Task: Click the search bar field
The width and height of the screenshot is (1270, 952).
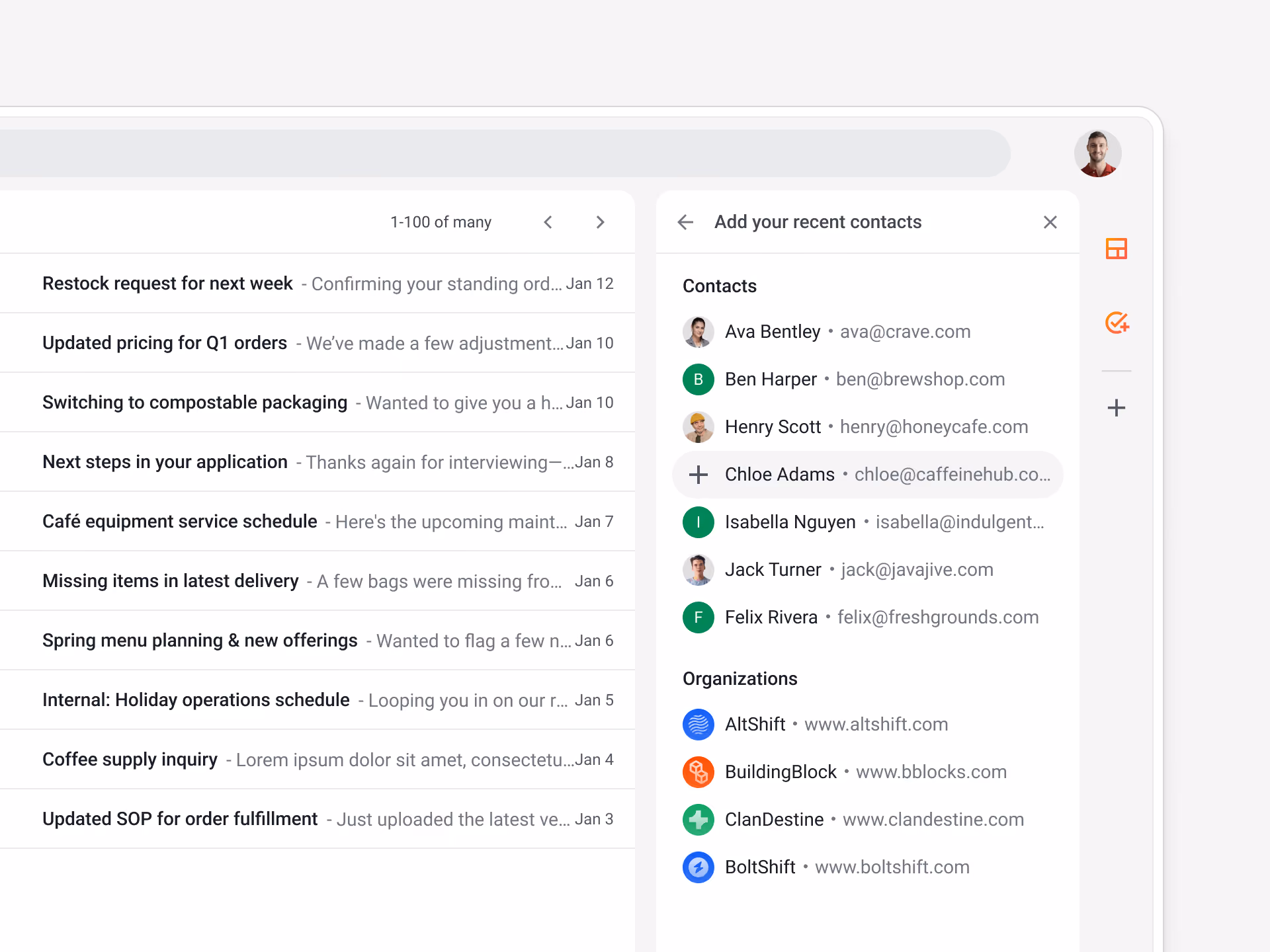Action: coord(505,153)
